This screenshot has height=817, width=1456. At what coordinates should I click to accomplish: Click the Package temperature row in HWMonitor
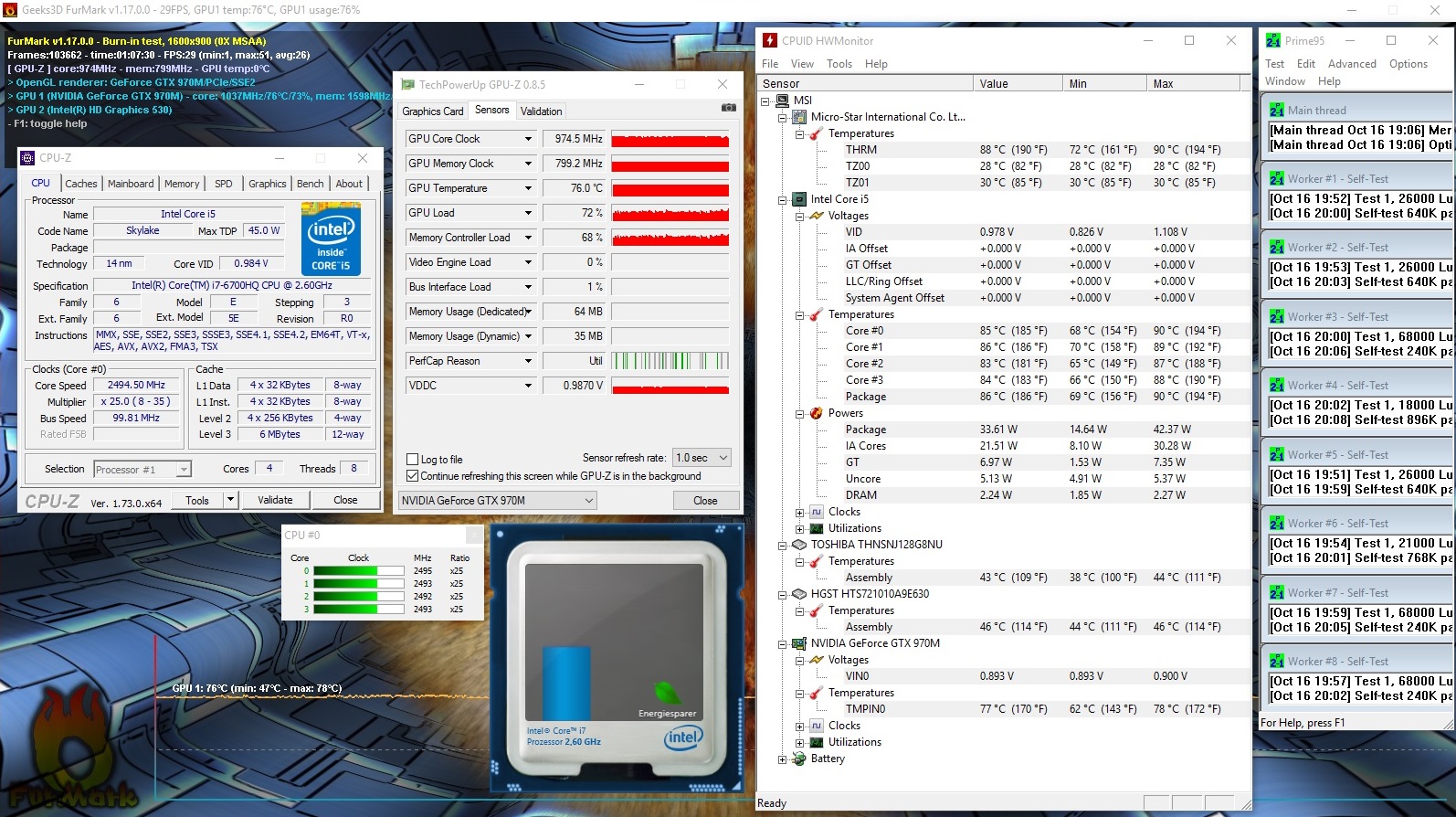coord(1000,397)
